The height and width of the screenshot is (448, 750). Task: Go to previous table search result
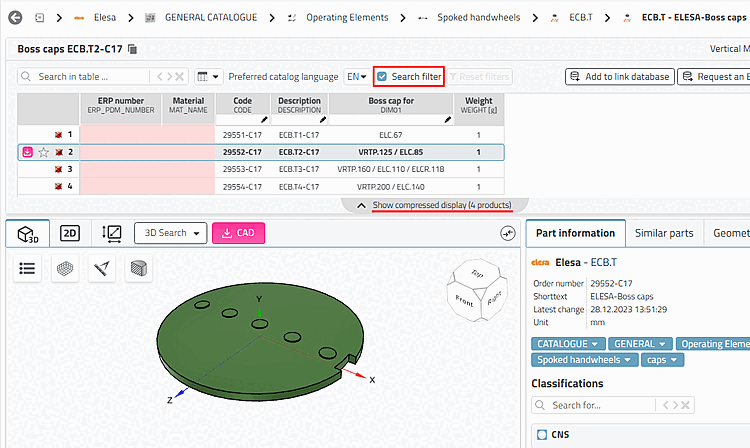click(160, 76)
